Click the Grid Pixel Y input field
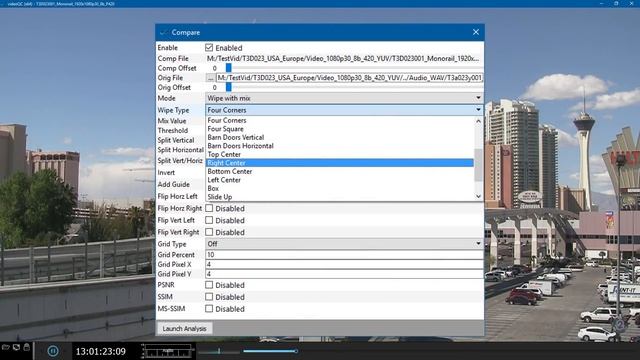 344,274
